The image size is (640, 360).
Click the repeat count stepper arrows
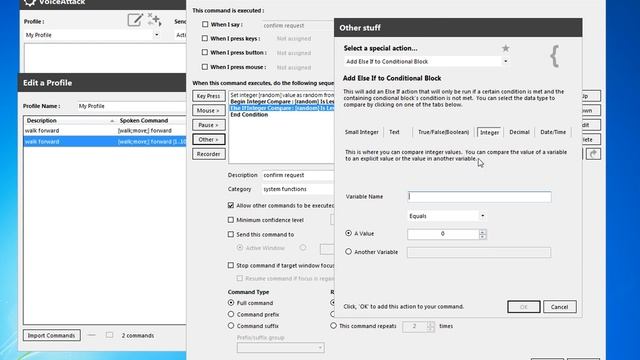point(431,326)
